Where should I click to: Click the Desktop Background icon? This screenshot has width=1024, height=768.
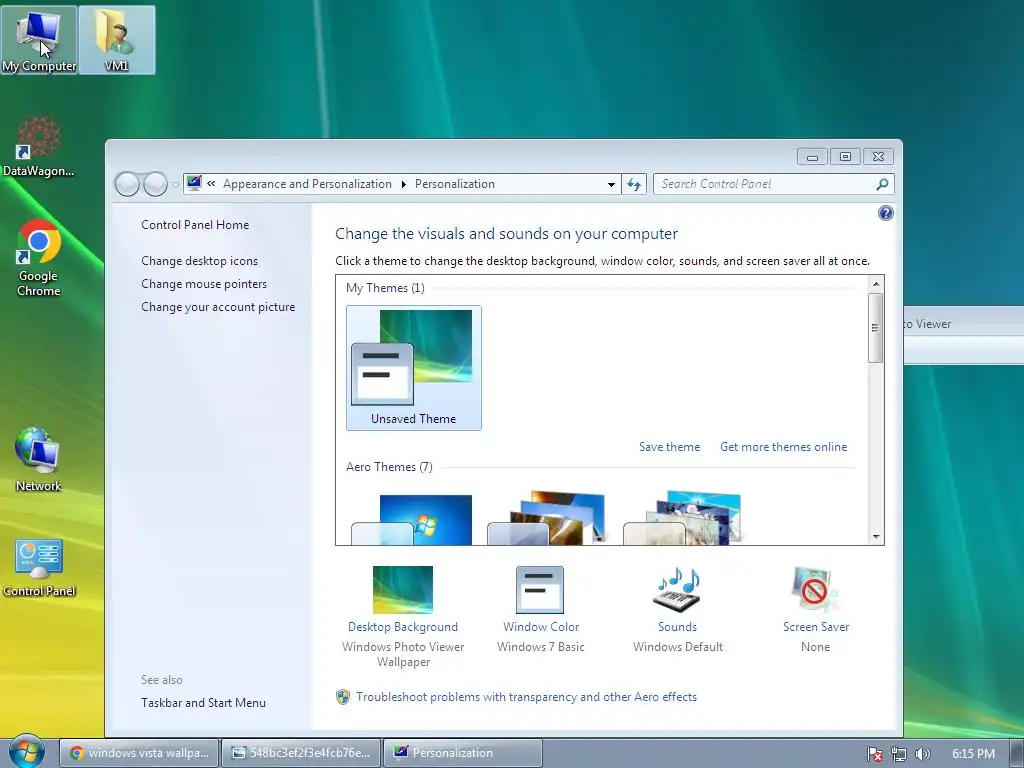[402, 589]
